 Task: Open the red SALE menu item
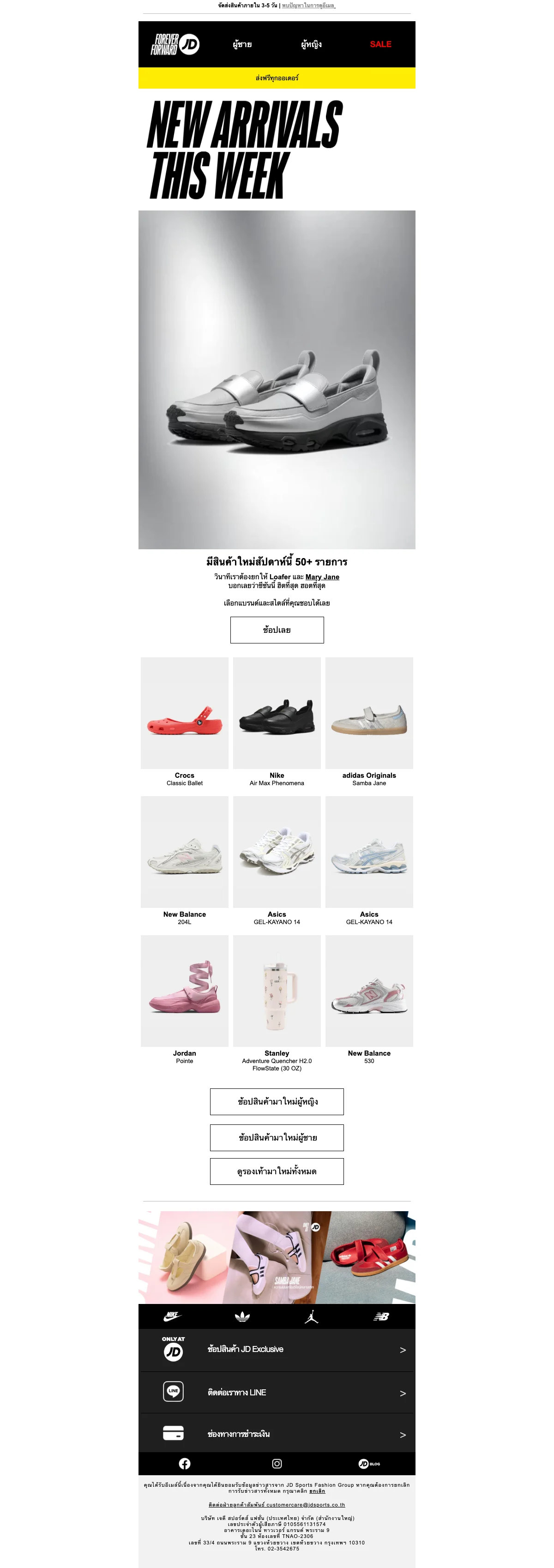pos(381,44)
